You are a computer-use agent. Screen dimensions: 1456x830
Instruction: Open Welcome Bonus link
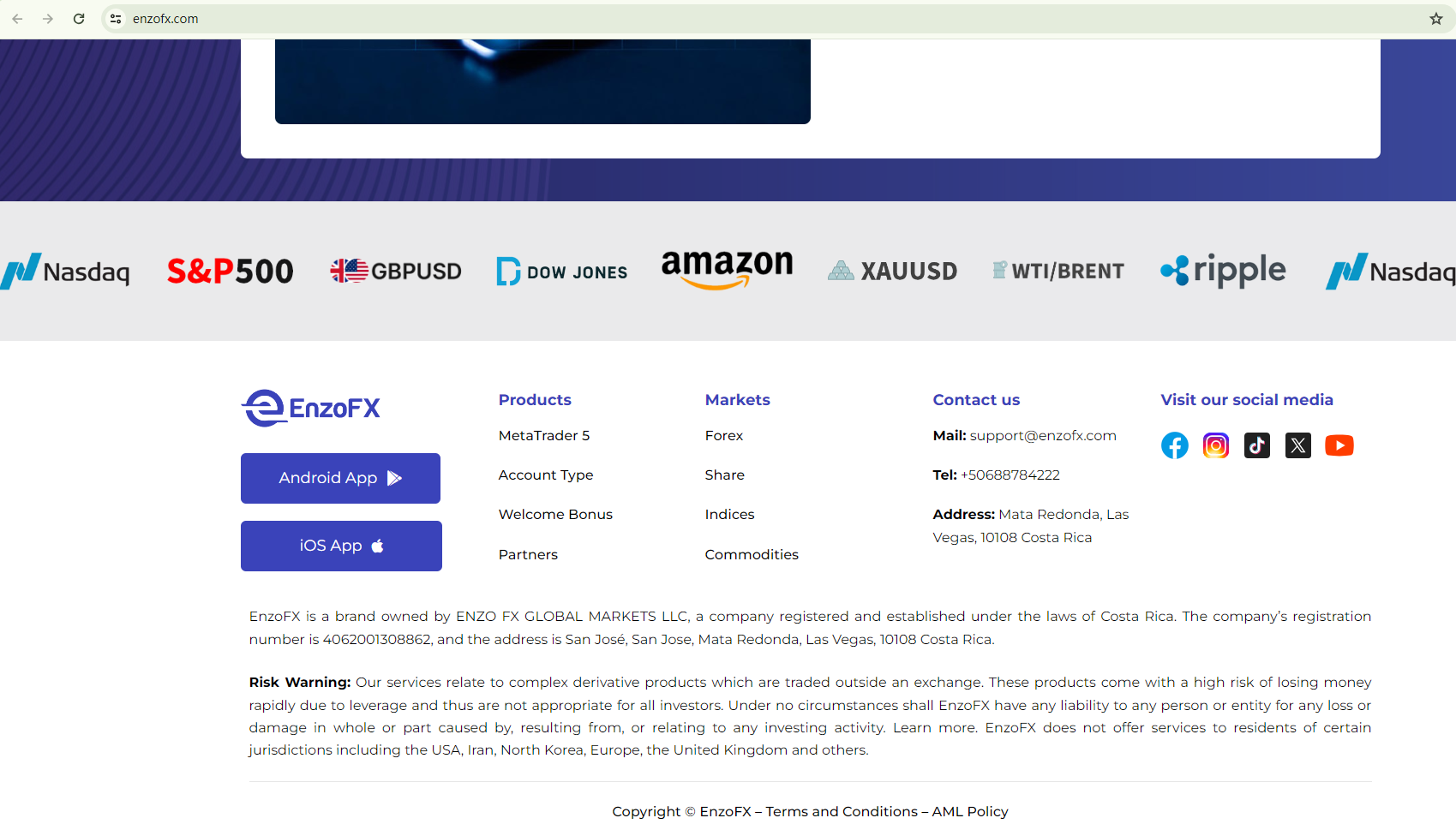tap(555, 515)
